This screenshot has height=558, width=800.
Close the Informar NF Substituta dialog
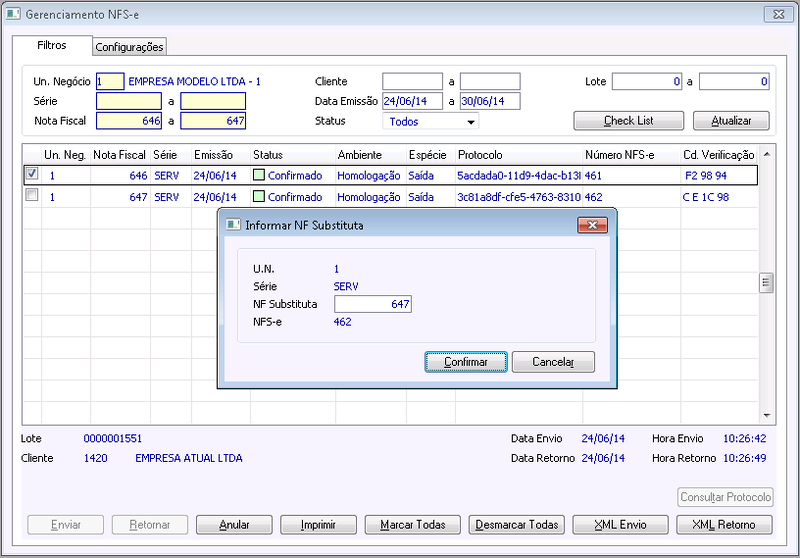click(592, 225)
